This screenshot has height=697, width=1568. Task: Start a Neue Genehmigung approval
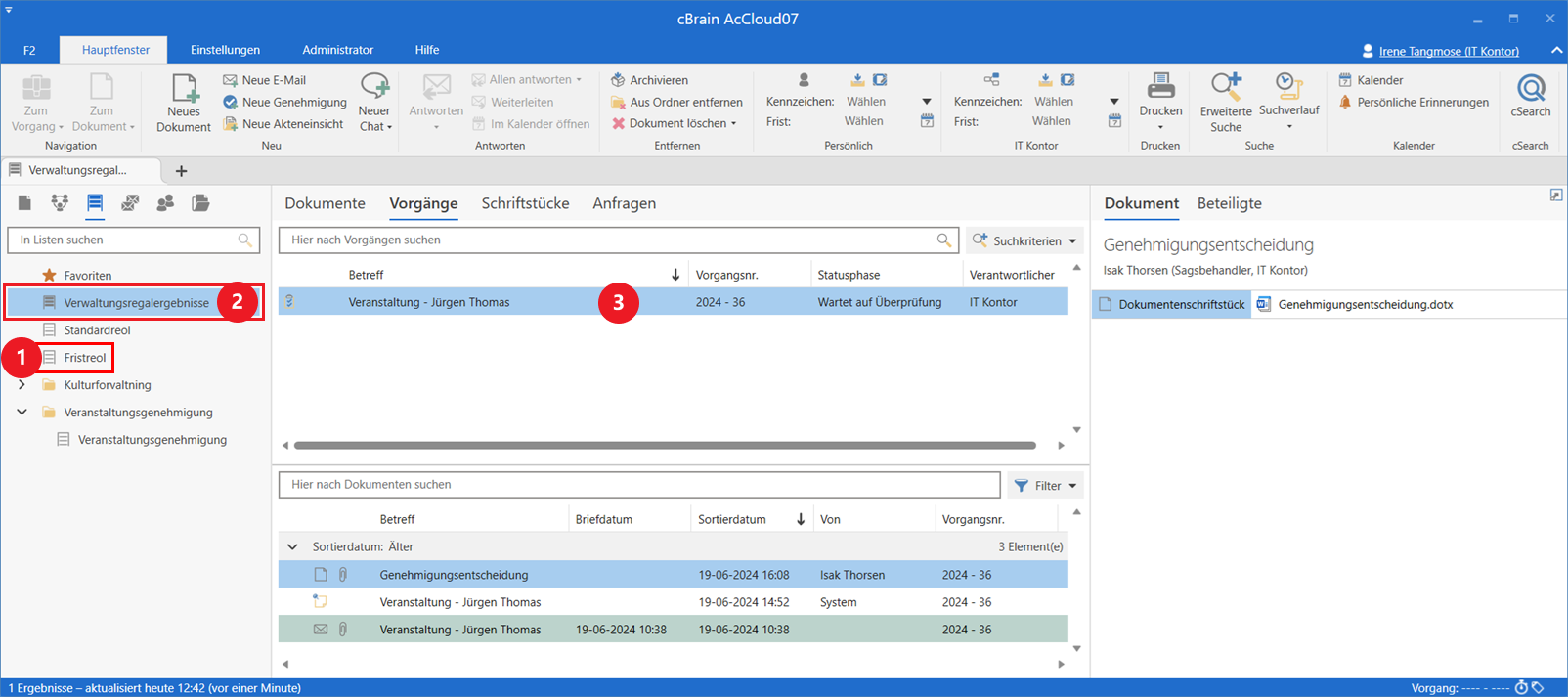(284, 102)
